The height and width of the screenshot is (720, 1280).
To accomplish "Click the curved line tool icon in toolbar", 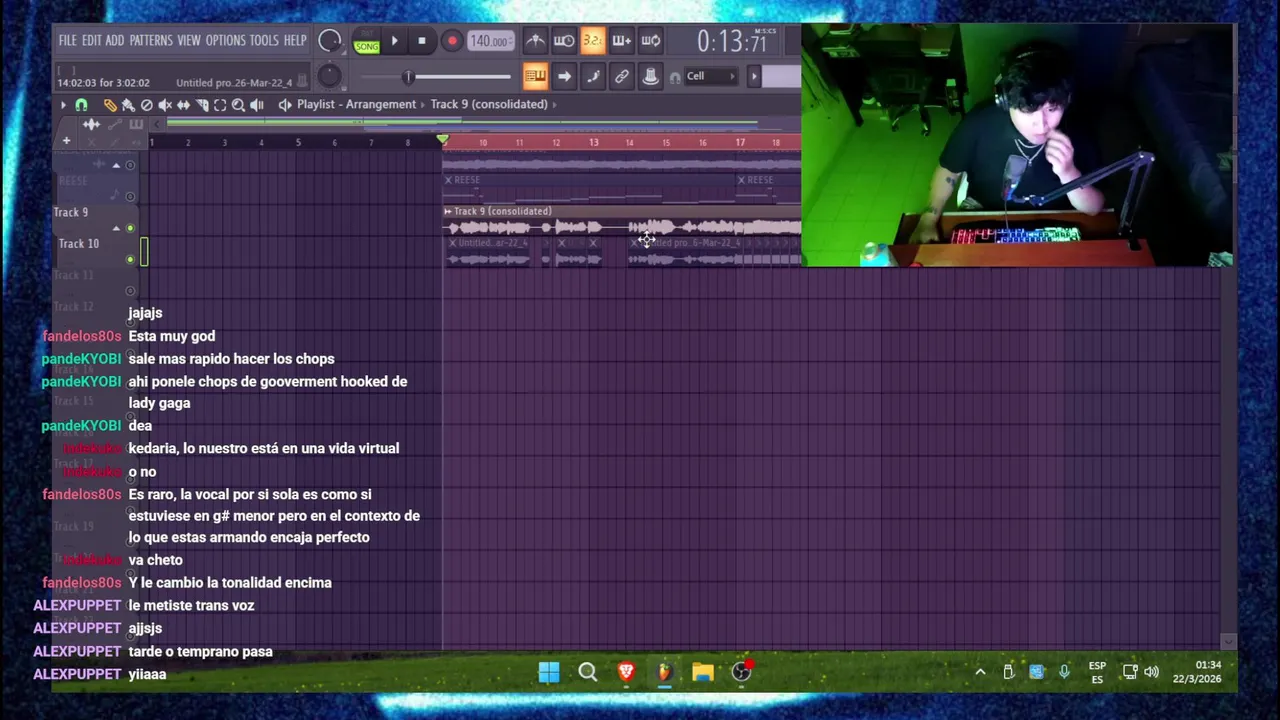I will click(593, 76).
